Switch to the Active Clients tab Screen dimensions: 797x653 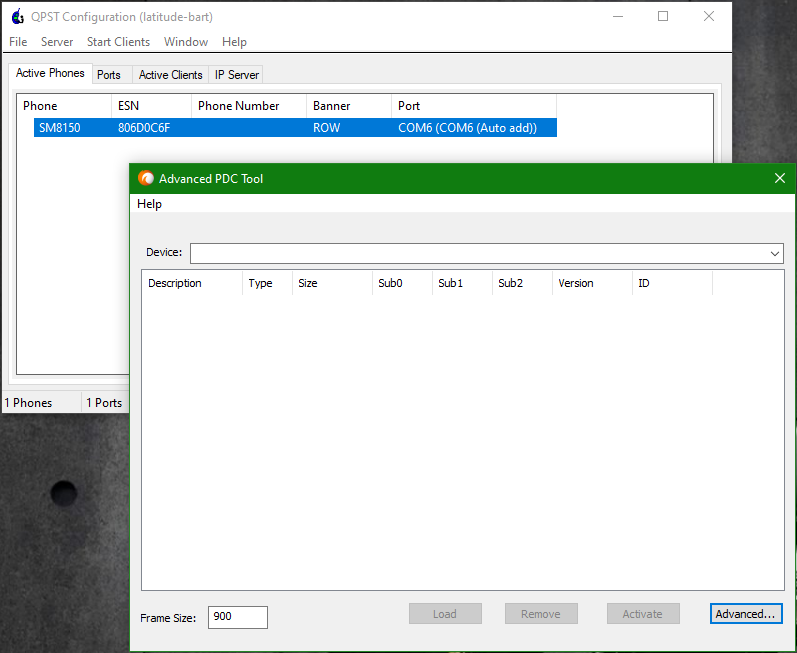point(170,75)
